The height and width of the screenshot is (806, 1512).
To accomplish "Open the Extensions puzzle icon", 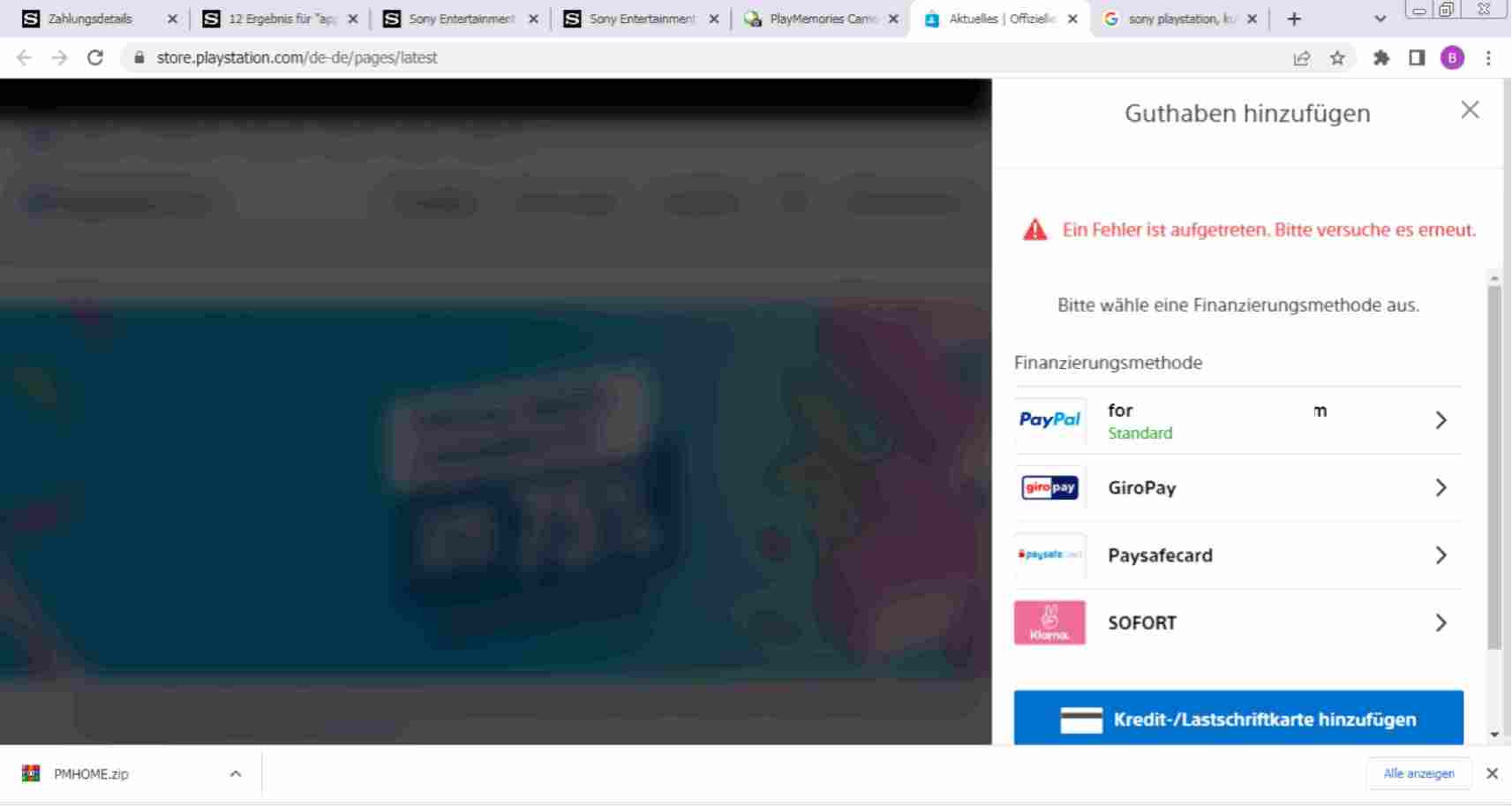I will click(1381, 57).
